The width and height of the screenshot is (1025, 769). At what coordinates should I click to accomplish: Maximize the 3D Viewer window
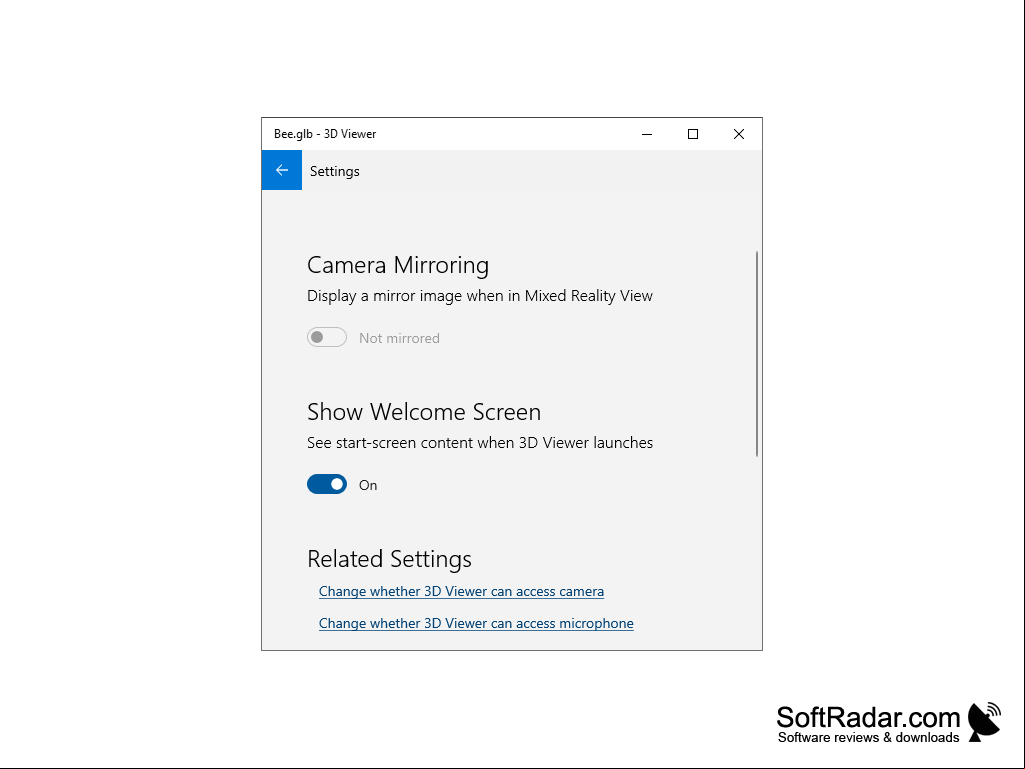click(693, 134)
